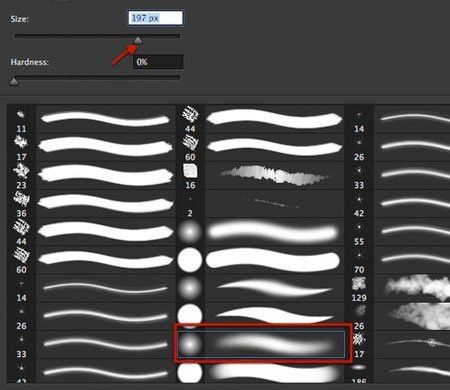450x390 pixels.
Task: Select brush 60 directly above brush 14
Action: click(x=91, y=260)
